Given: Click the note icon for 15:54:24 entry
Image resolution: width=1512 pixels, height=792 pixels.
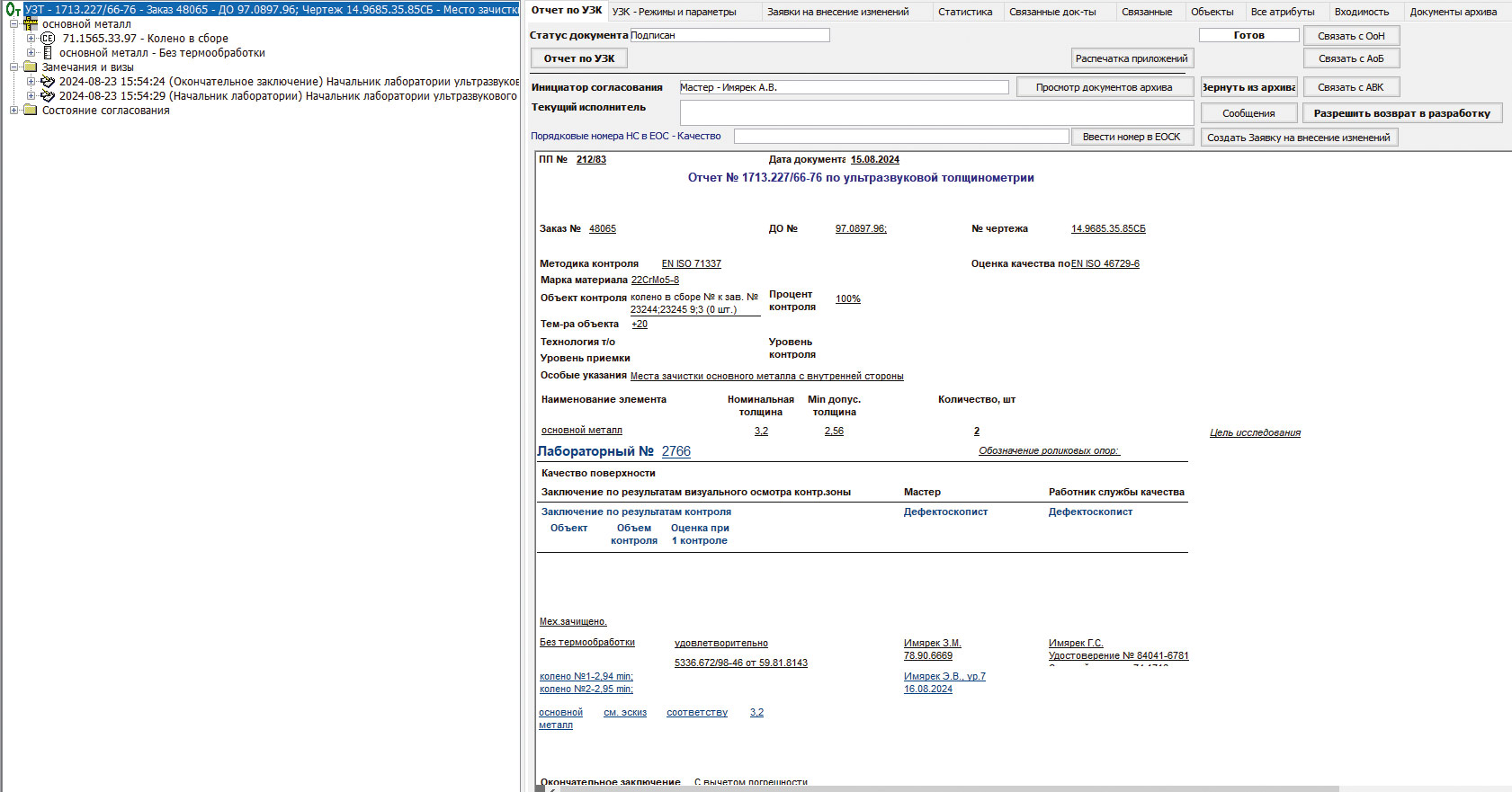Looking at the screenshot, I should point(48,82).
